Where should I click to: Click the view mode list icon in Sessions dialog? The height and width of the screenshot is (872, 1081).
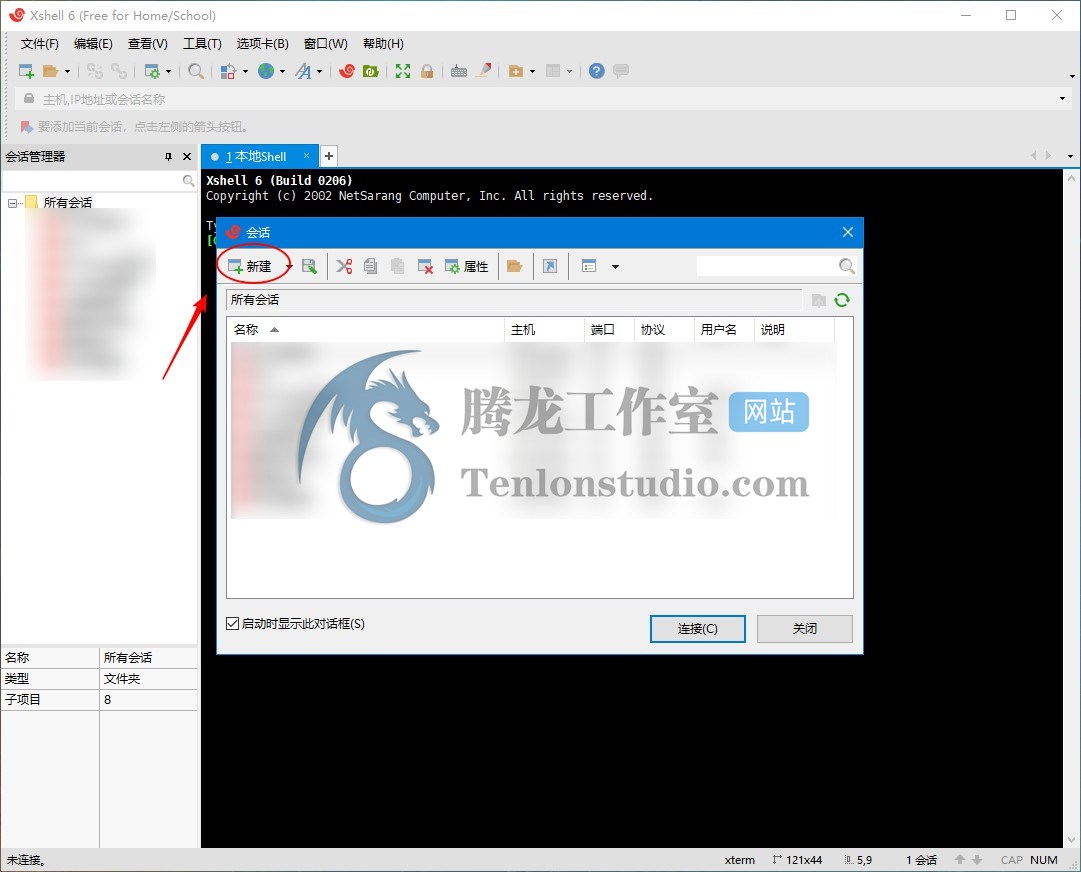tap(589, 266)
